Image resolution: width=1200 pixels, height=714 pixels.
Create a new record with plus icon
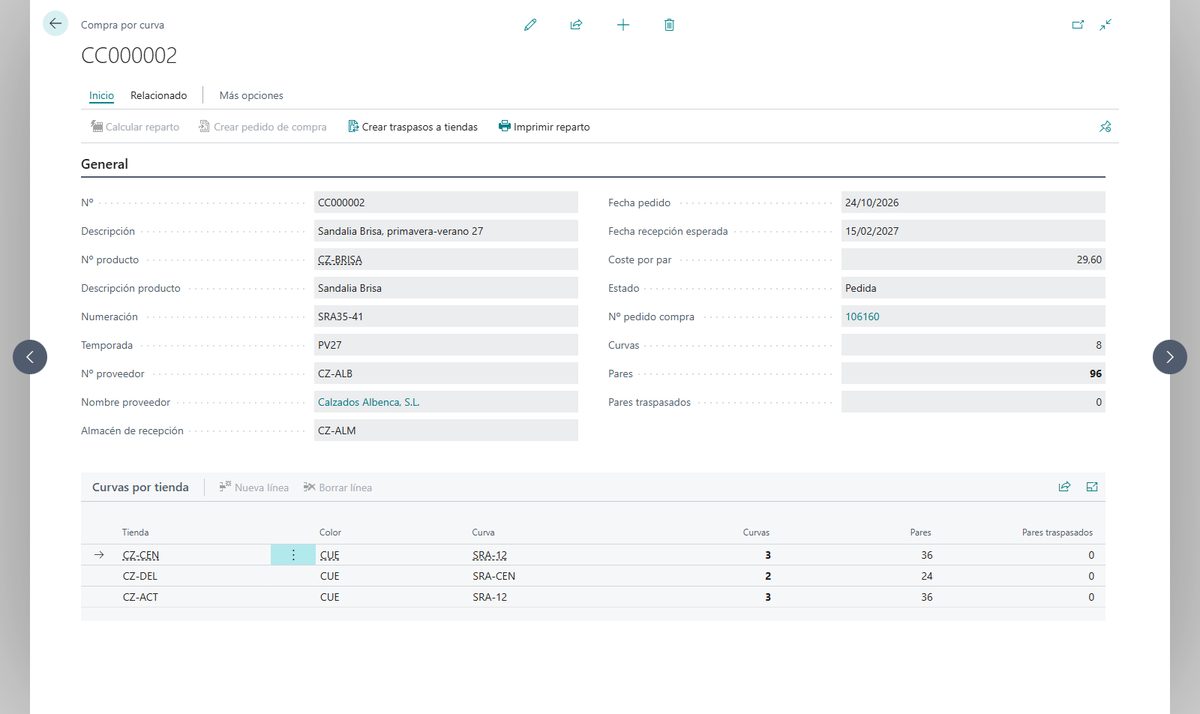623,25
